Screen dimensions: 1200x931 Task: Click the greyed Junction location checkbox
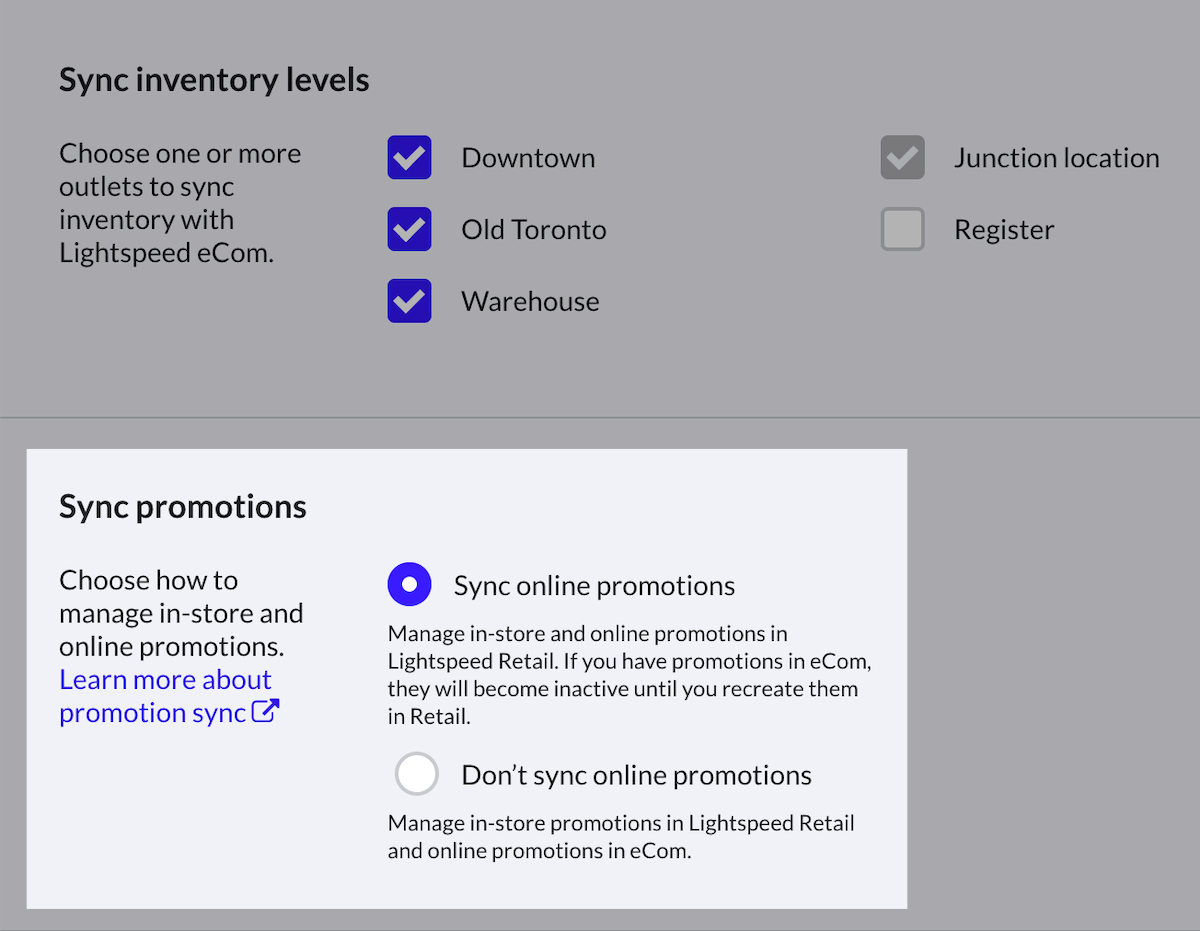[x=902, y=158]
